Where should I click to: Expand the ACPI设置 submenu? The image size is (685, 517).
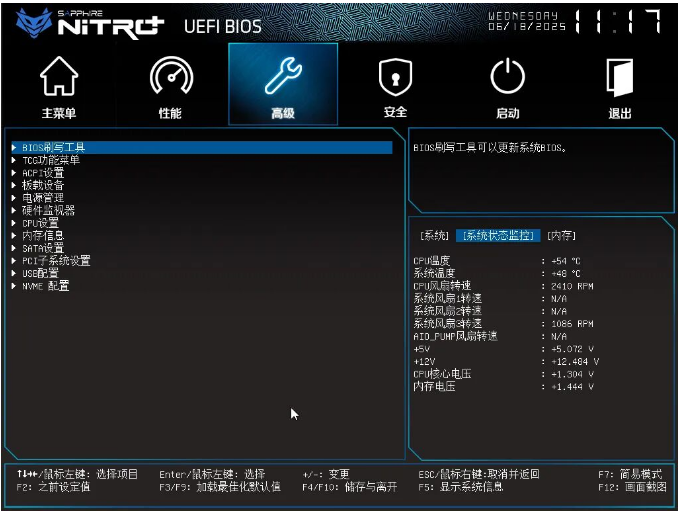point(43,173)
